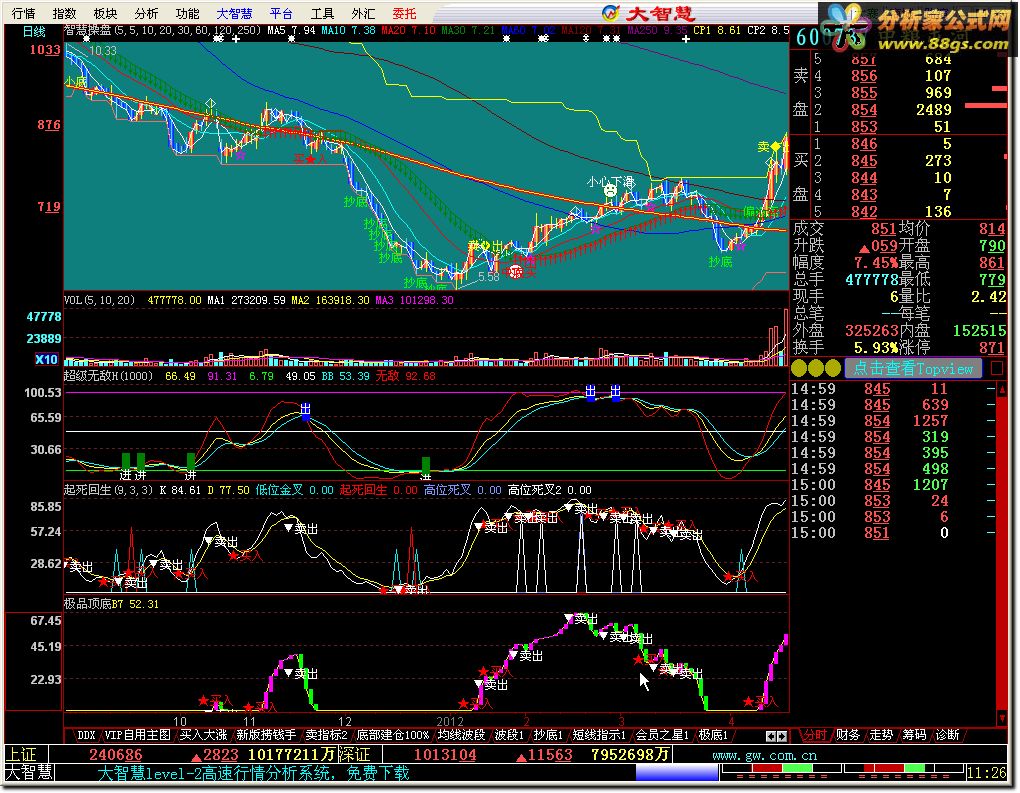Open the 板块 menu

click(x=105, y=14)
